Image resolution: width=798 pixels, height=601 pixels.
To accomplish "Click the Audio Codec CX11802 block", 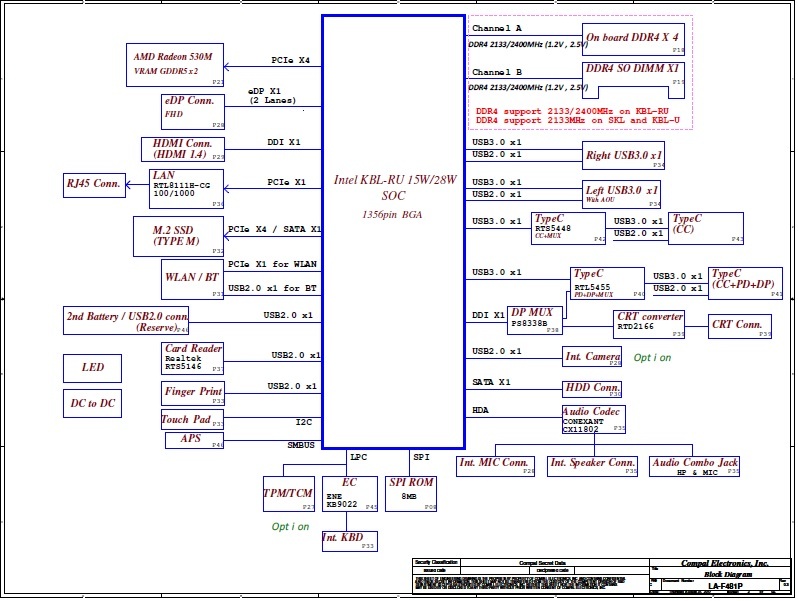I will (x=593, y=419).
